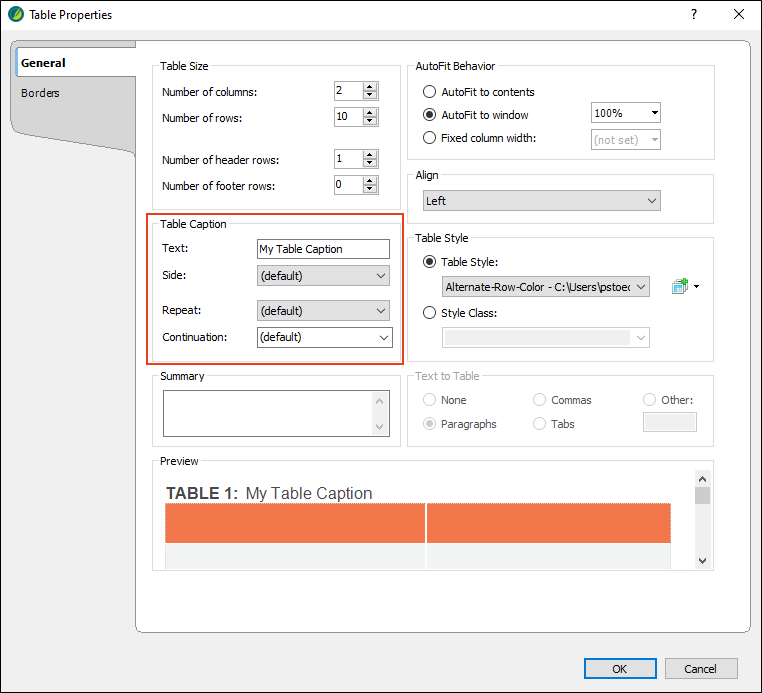Click the caption Text input field
Image resolution: width=762 pixels, height=693 pixels.
[323, 249]
